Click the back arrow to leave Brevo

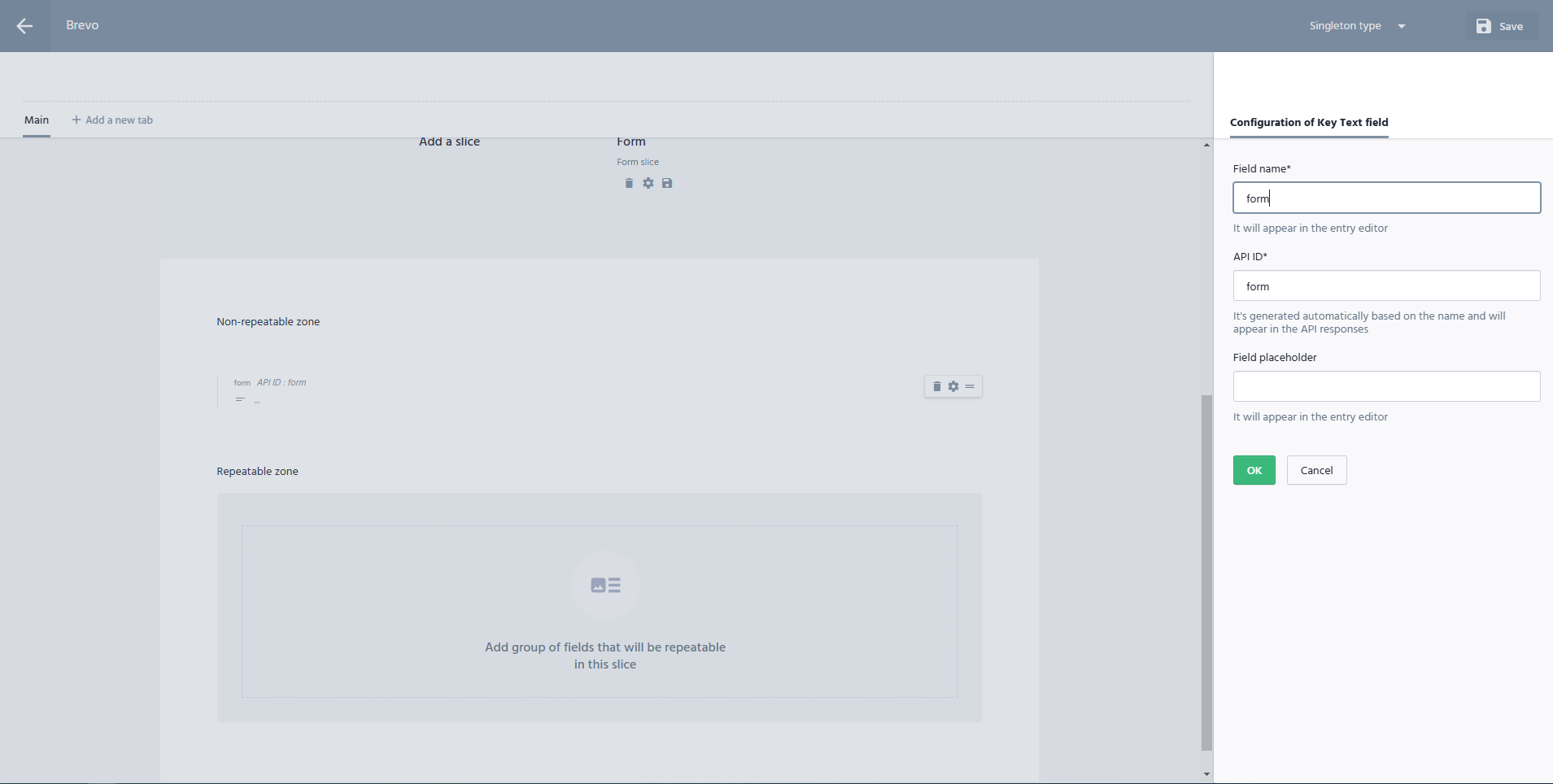pyautogui.click(x=25, y=25)
